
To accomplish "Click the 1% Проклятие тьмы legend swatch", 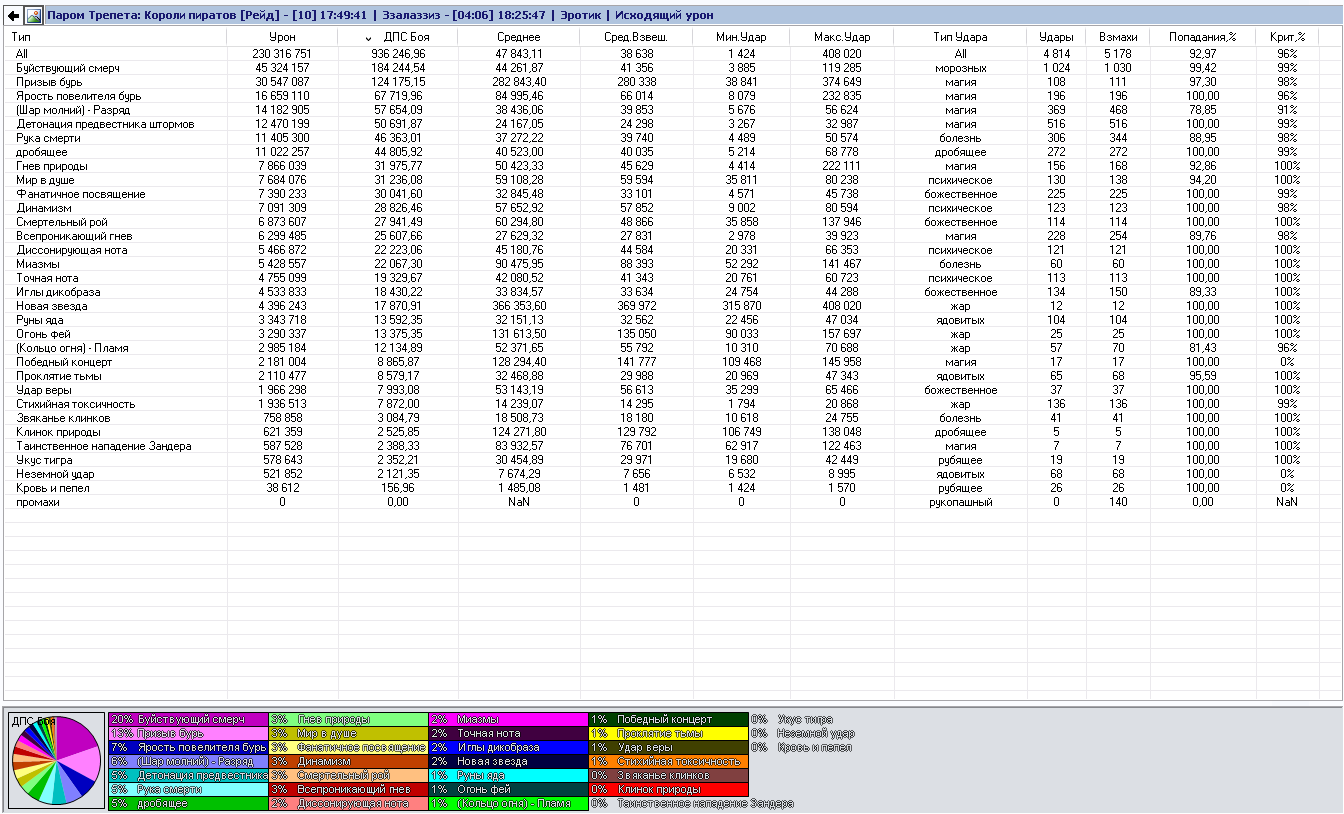I will 668,733.
